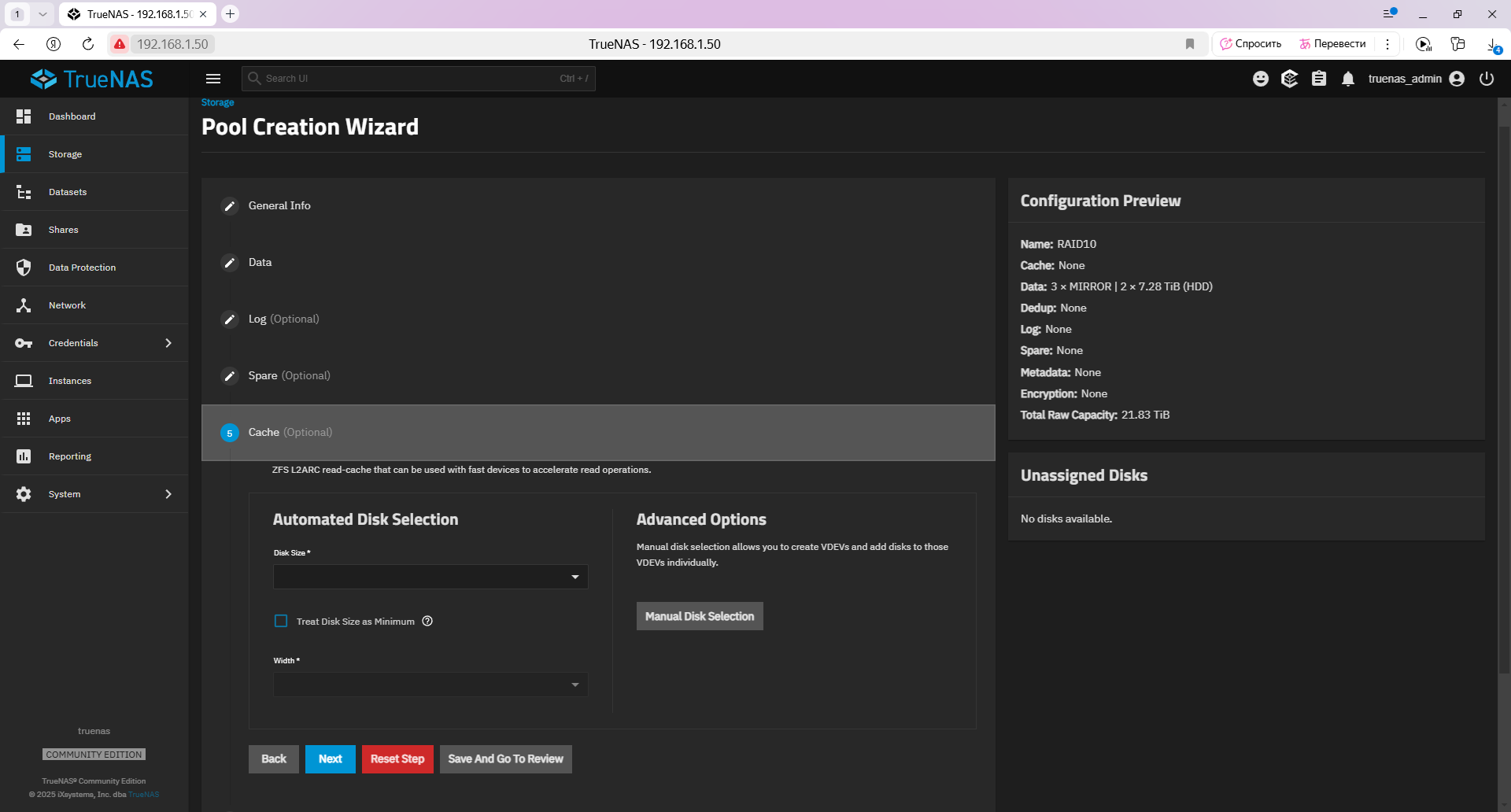Open help tooltip for Treat Disk Size
This screenshot has width=1511, height=812.
pos(427,621)
